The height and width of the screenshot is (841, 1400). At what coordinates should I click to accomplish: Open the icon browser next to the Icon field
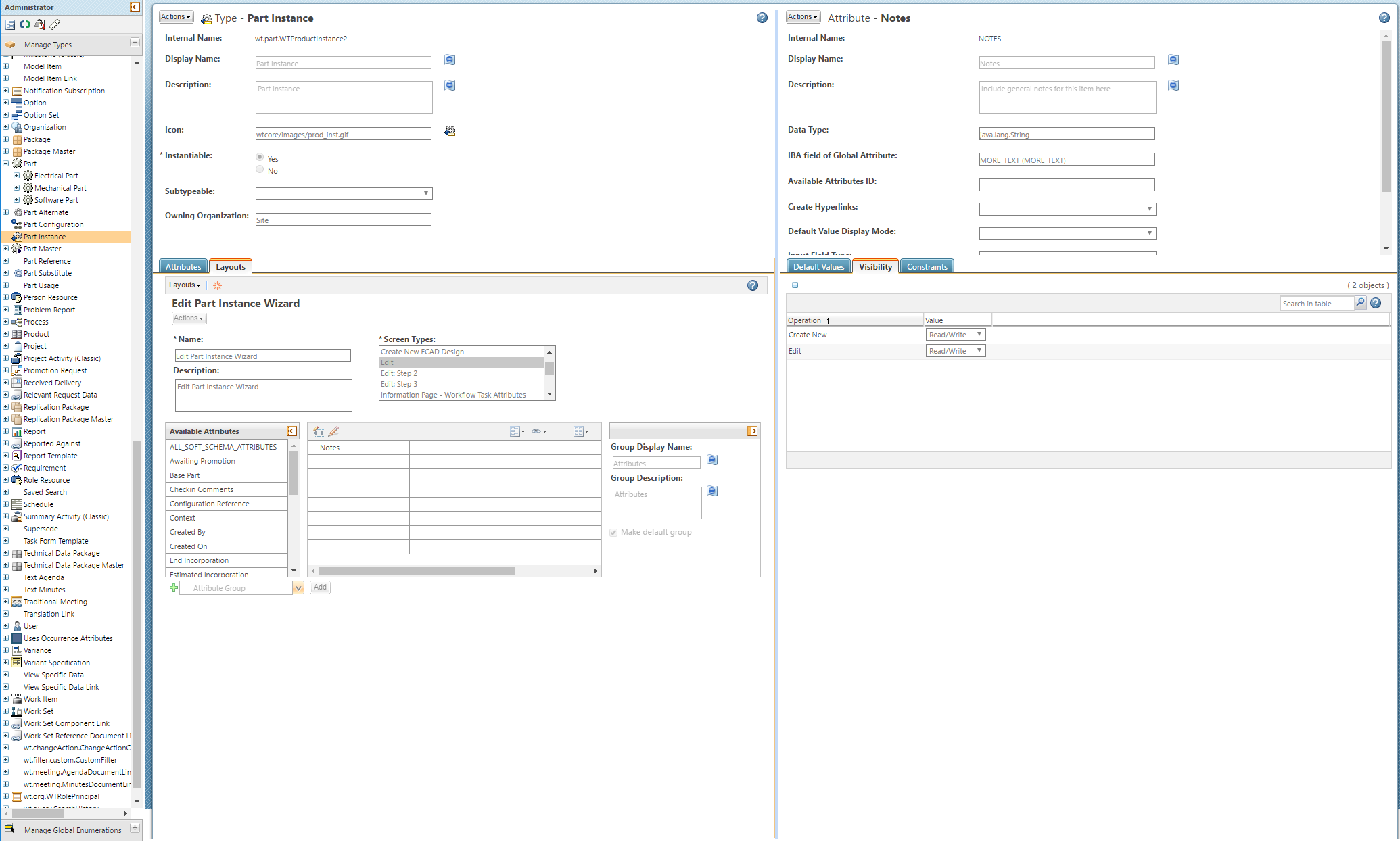coord(449,131)
